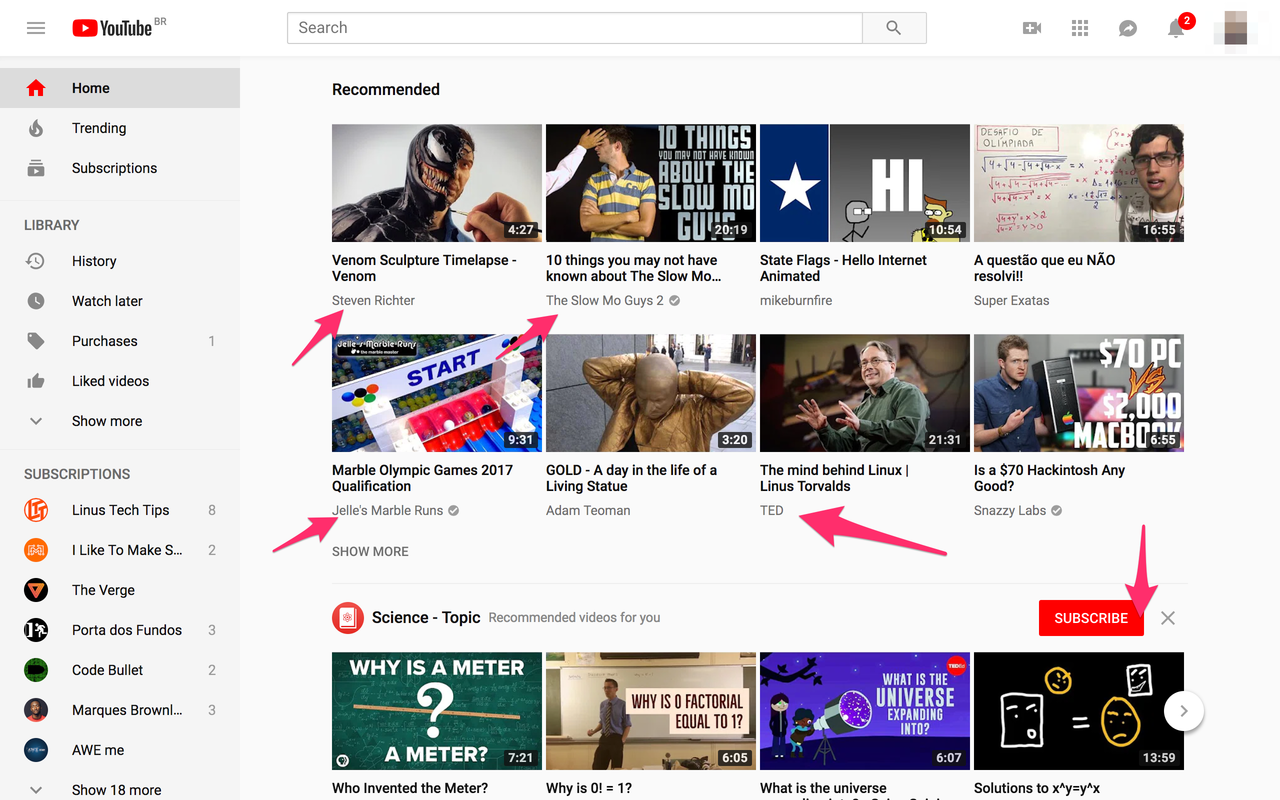The height and width of the screenshot is (800, 1280).
Task: Click the Liked videos thumbs-up icon
Action: coord(36,381)
